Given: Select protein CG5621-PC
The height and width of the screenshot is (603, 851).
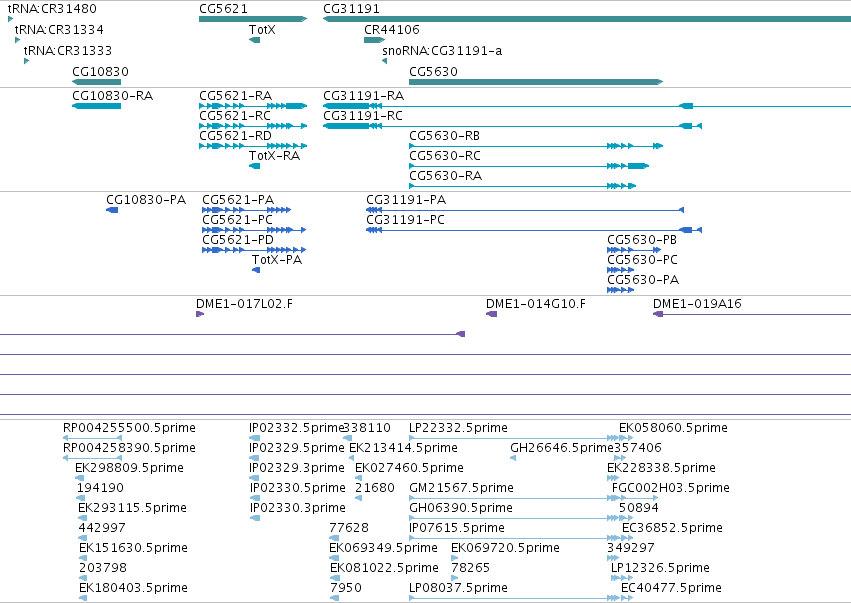Looking at the screenshot, I should point(254,230).
